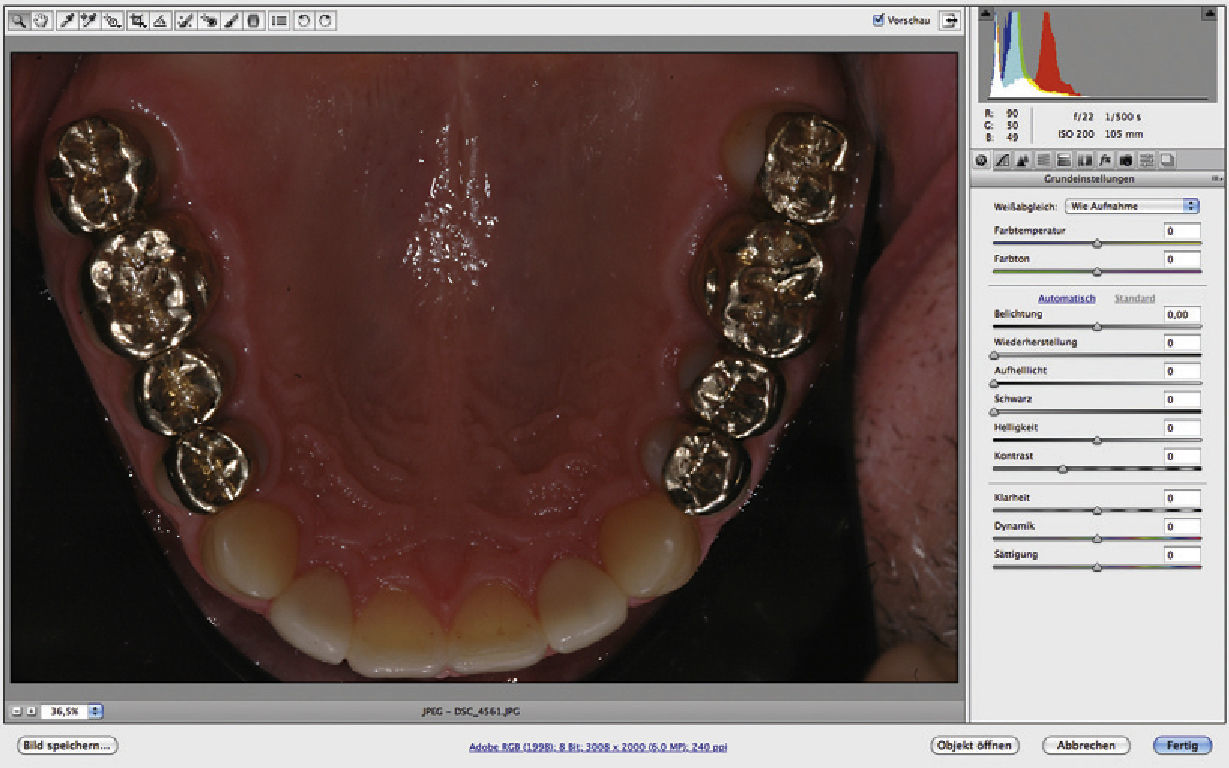Open the zoom level dropdown
The image size is (1229, 768).
pyautogui.click(x=96, y=711)
